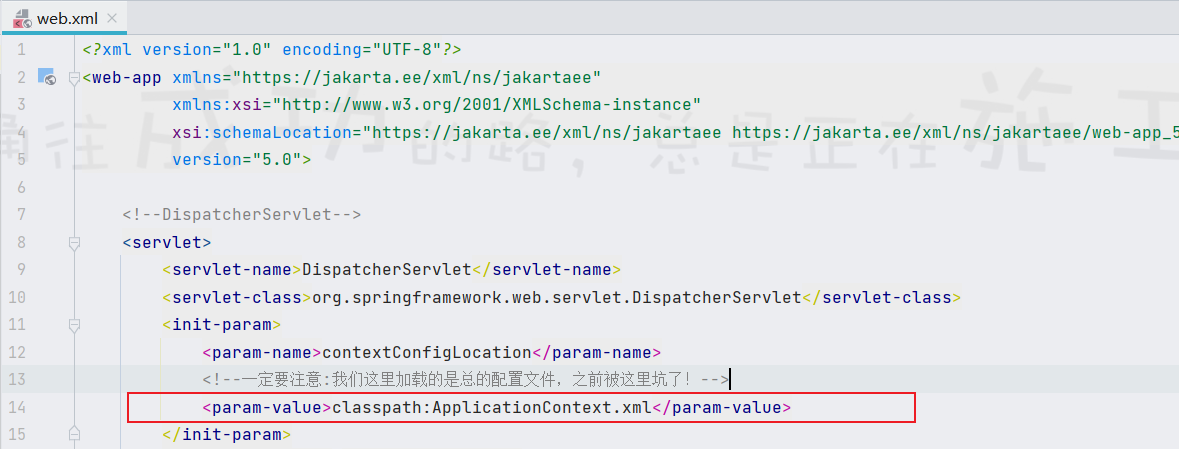Click the web.xml file icon in tab
The image size is (1179, 449).
(22, 20)
